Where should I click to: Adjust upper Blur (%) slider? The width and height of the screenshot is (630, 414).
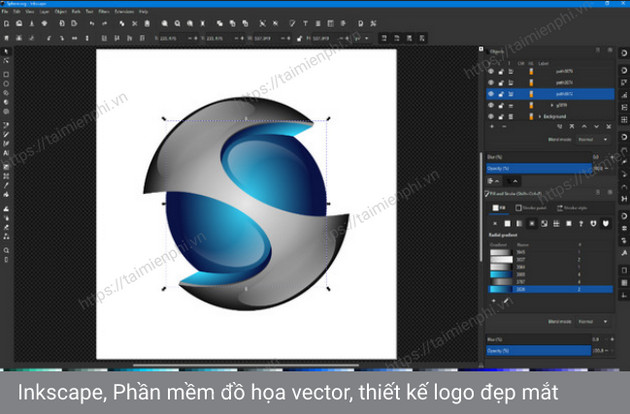[539, 157]
